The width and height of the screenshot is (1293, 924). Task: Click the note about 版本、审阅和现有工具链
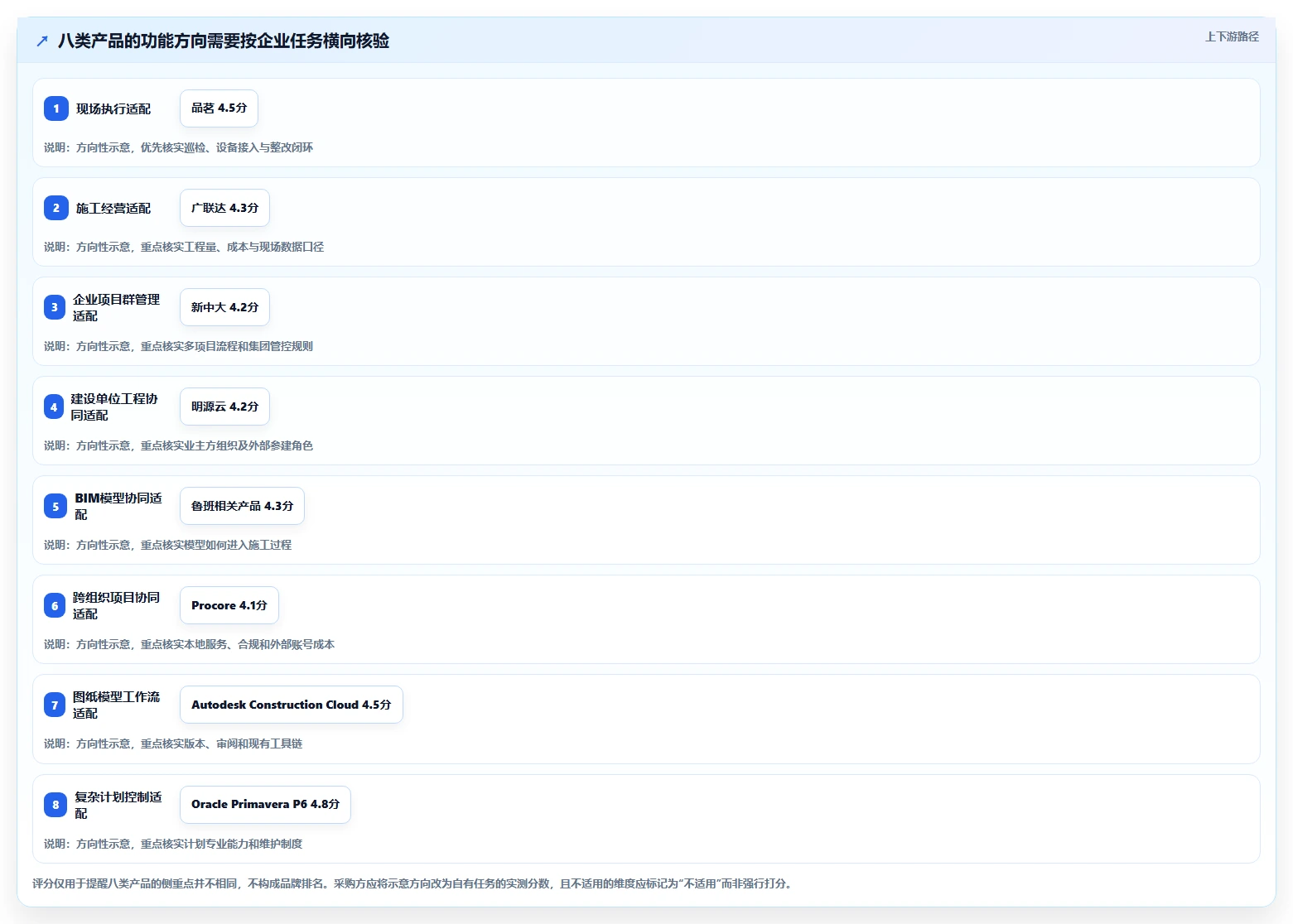tap(173, 744)
